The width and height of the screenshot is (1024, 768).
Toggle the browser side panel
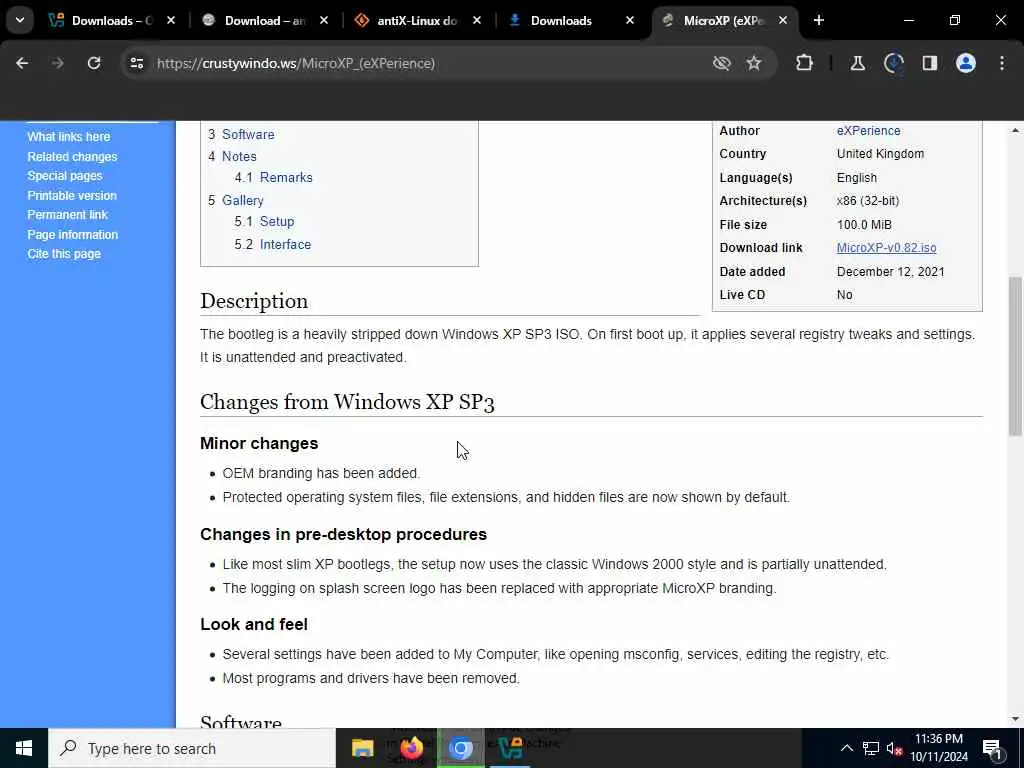tap(929, 63)
